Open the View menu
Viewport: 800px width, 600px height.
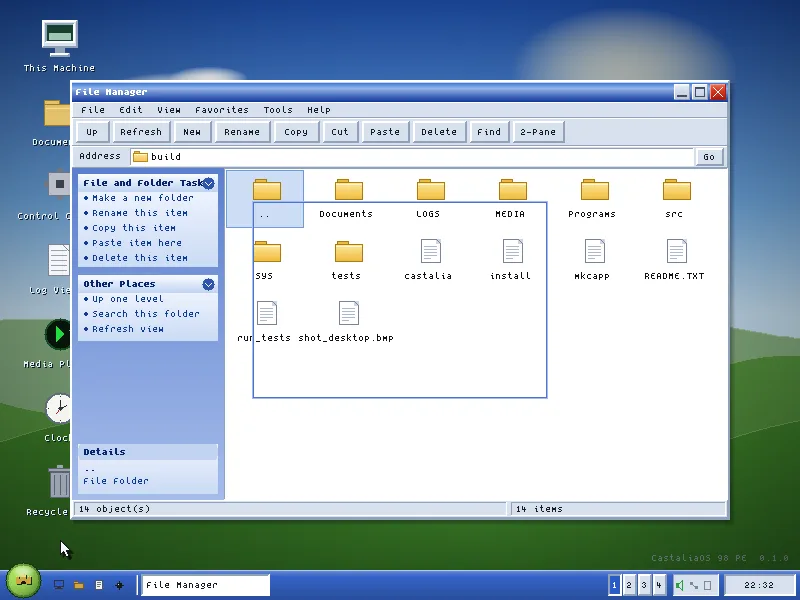click(x=169, y=110)
